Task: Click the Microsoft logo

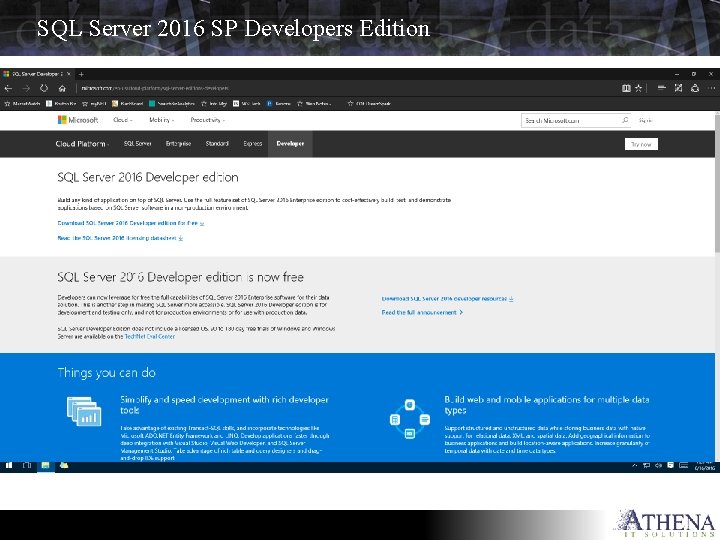Action: click(x=78, y=120)
